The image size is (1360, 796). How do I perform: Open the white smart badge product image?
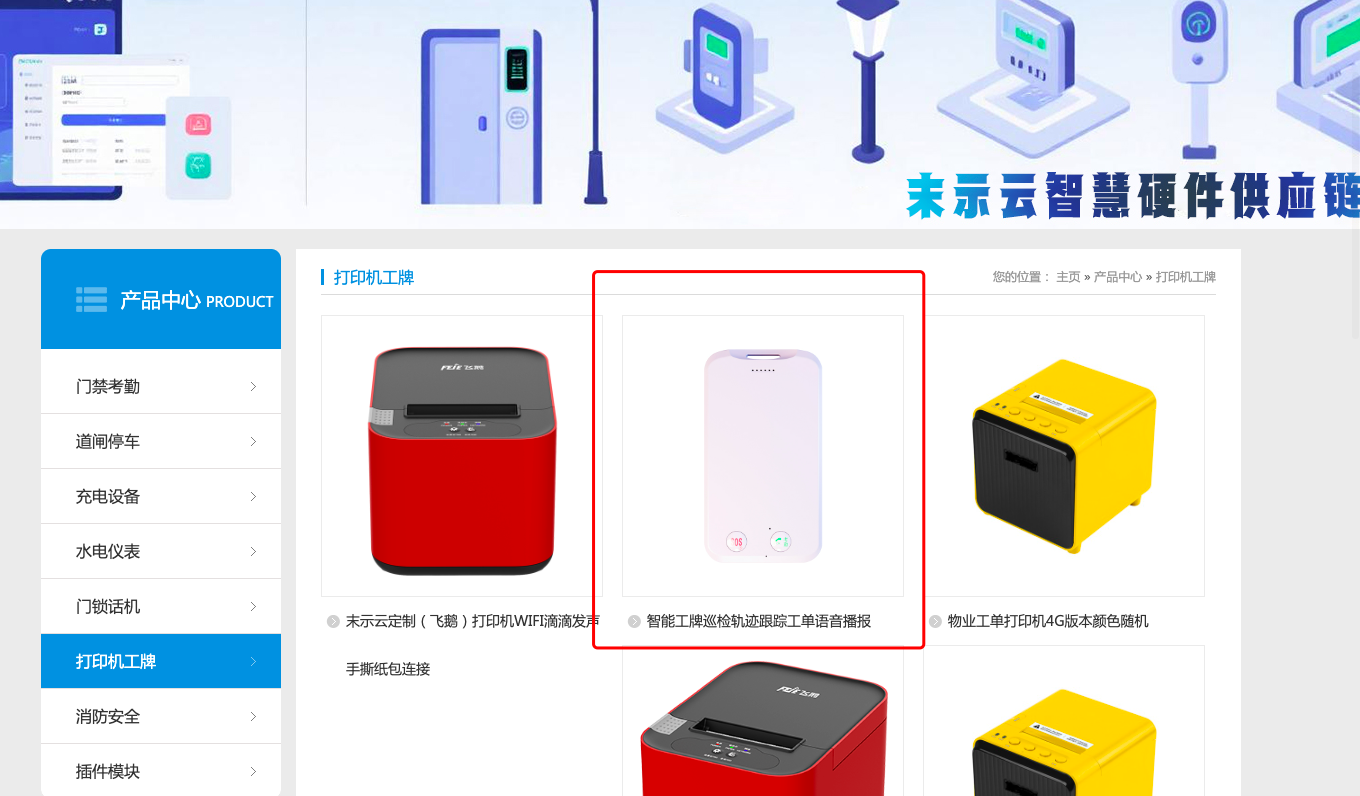click(763, 456)
